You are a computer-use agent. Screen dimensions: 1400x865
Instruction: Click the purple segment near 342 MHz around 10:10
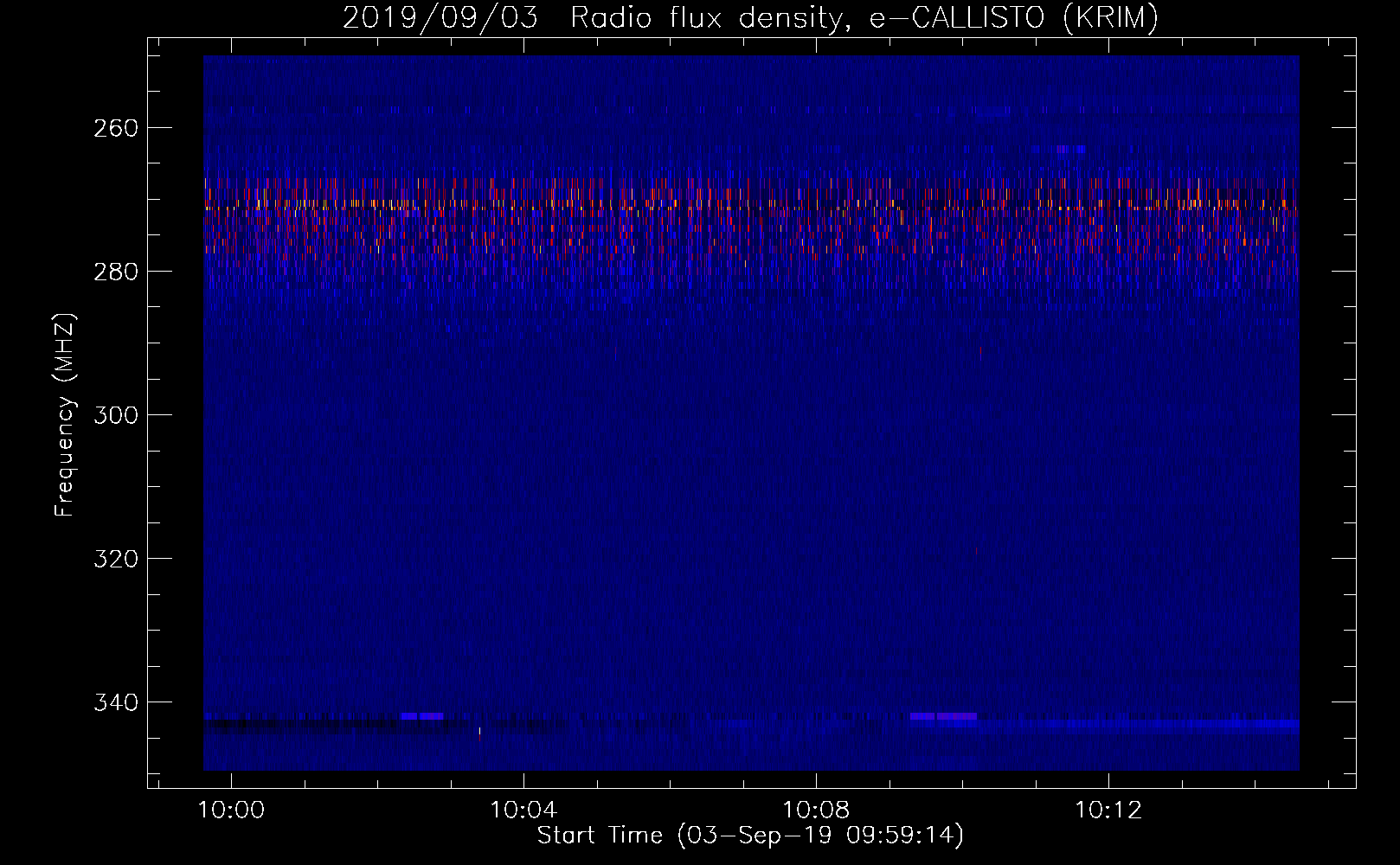[x=944, y=716]
